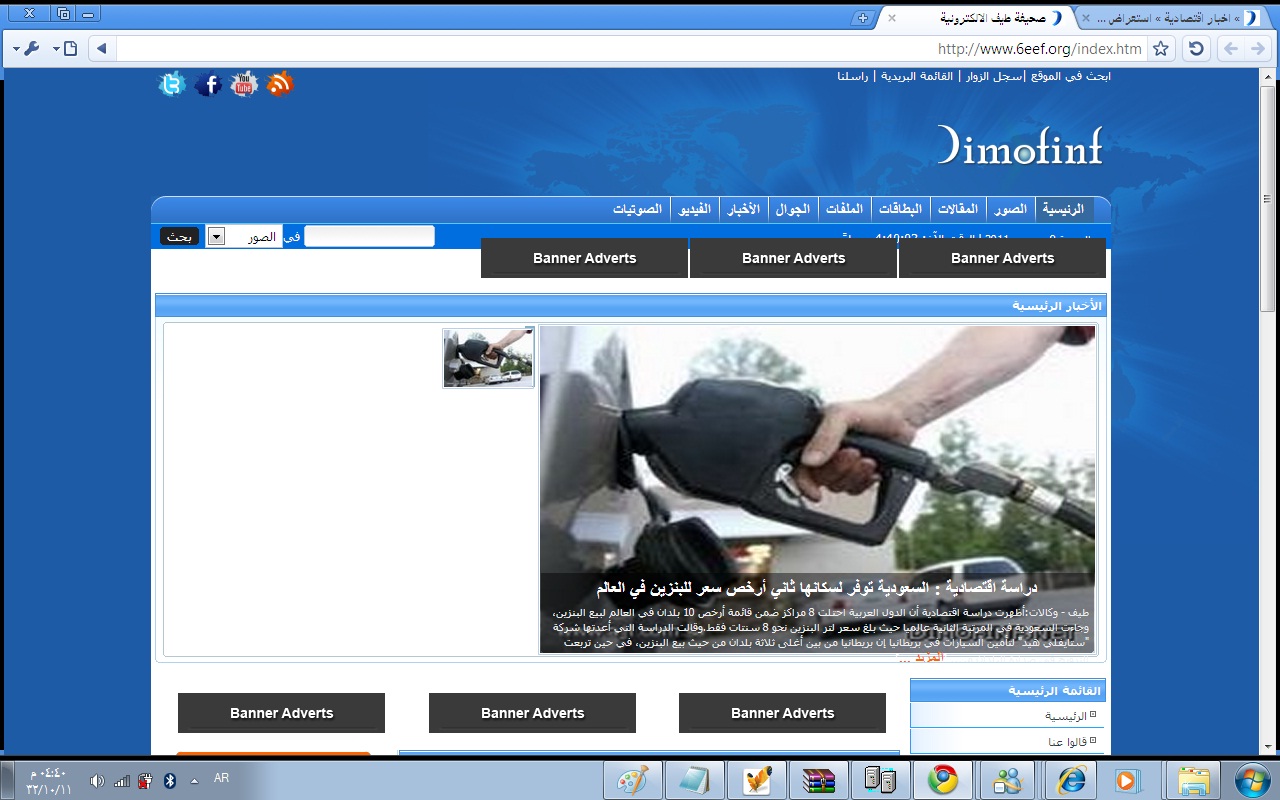The width and height of the screenshot is (1280, 800).
Task: Switch to the اخبار اقتصادية browser tab
Action: [1170, 18]
